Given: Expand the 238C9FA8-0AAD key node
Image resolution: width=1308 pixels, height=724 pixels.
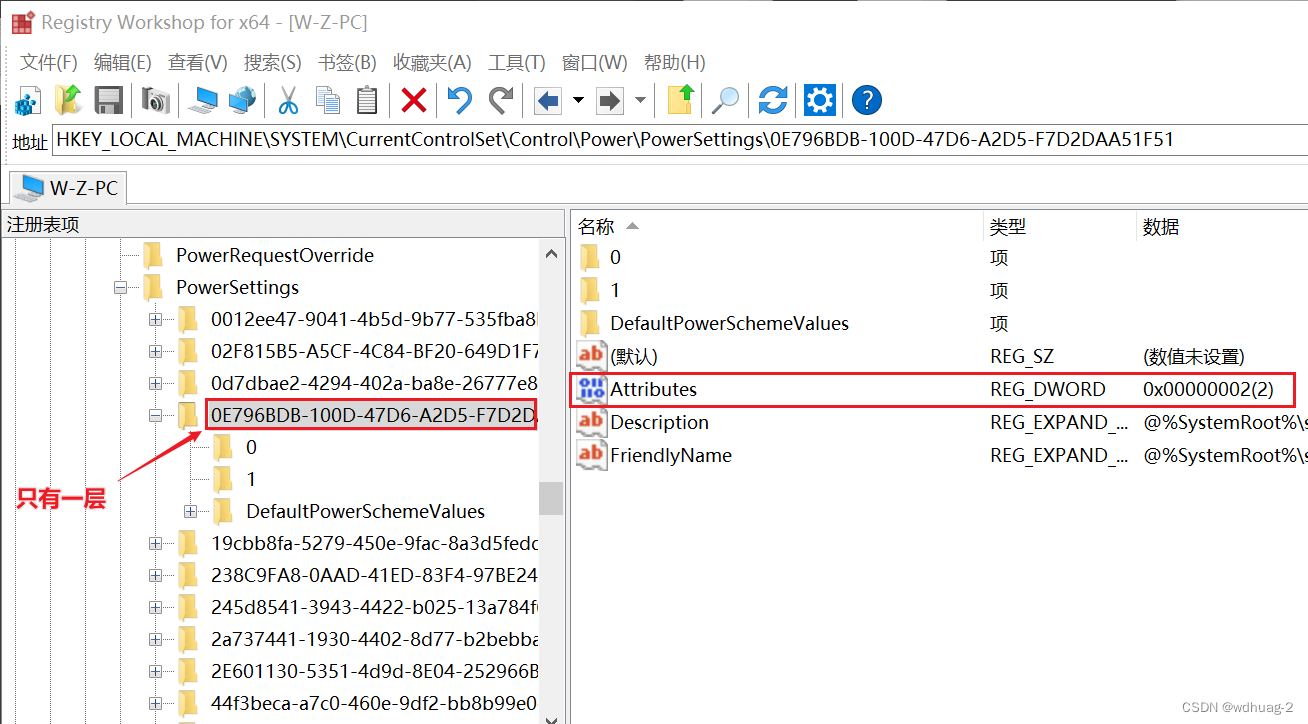Looking at the screenshot, I should pyautogui.click(x=155, y=575).
